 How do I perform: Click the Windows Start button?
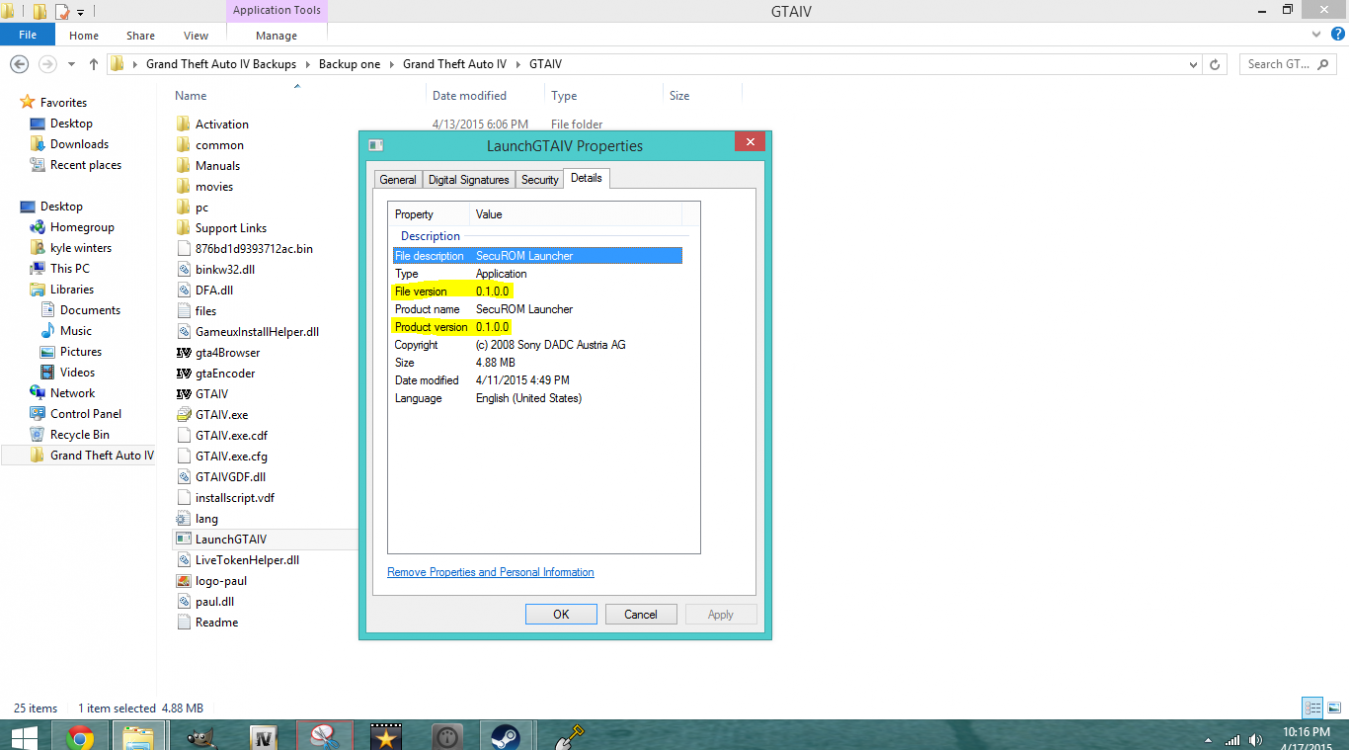pyautogui.click(x=22, y=739)
